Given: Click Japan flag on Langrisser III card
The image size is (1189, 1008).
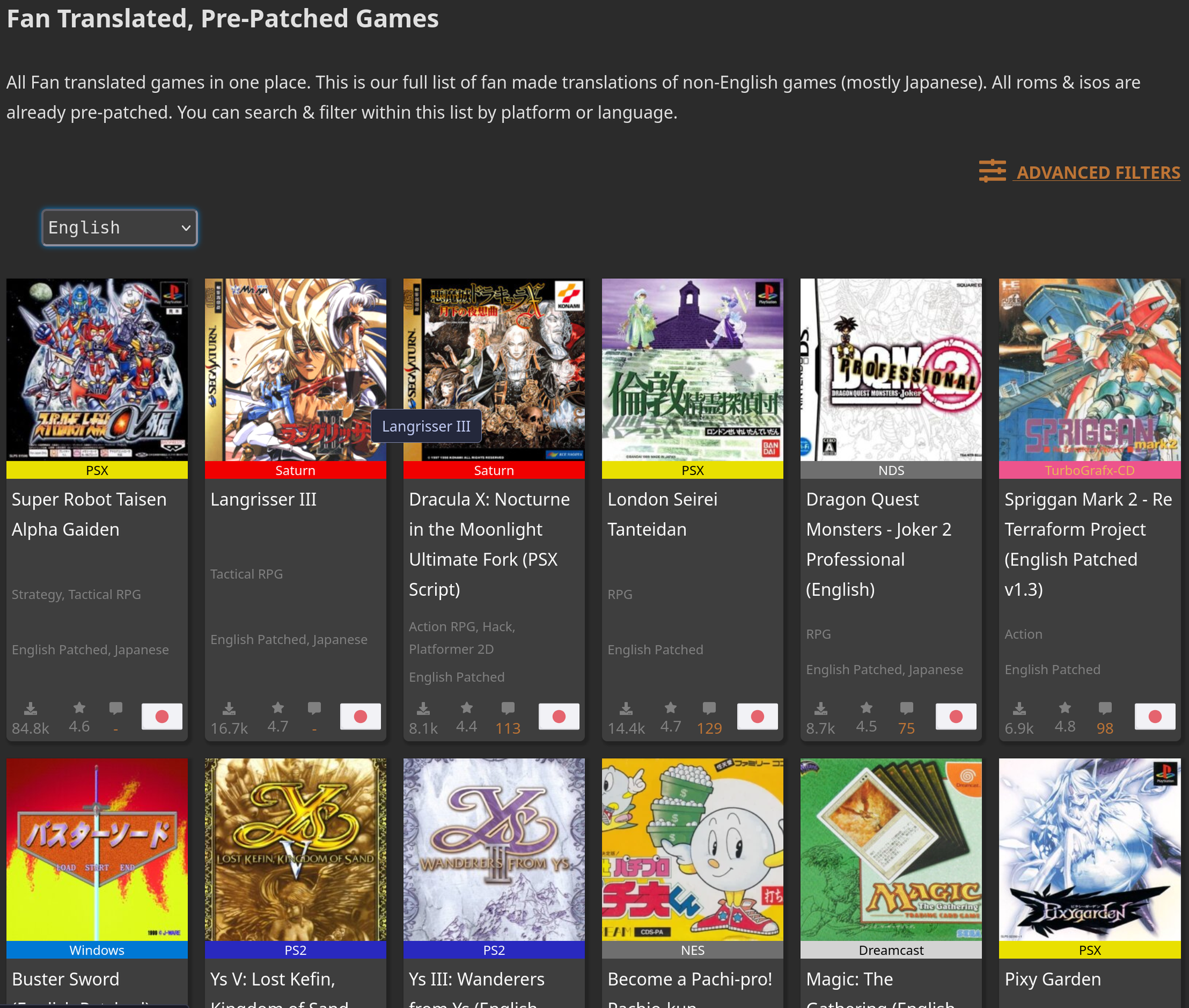Looking at the screenshot, I should coord(360,716).
